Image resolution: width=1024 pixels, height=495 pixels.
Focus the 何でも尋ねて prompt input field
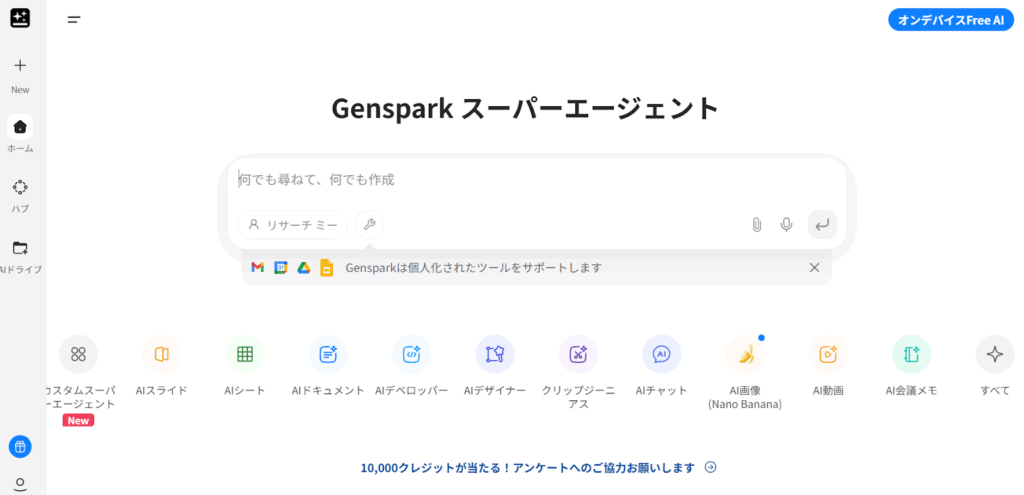click(x=537, y=180)
